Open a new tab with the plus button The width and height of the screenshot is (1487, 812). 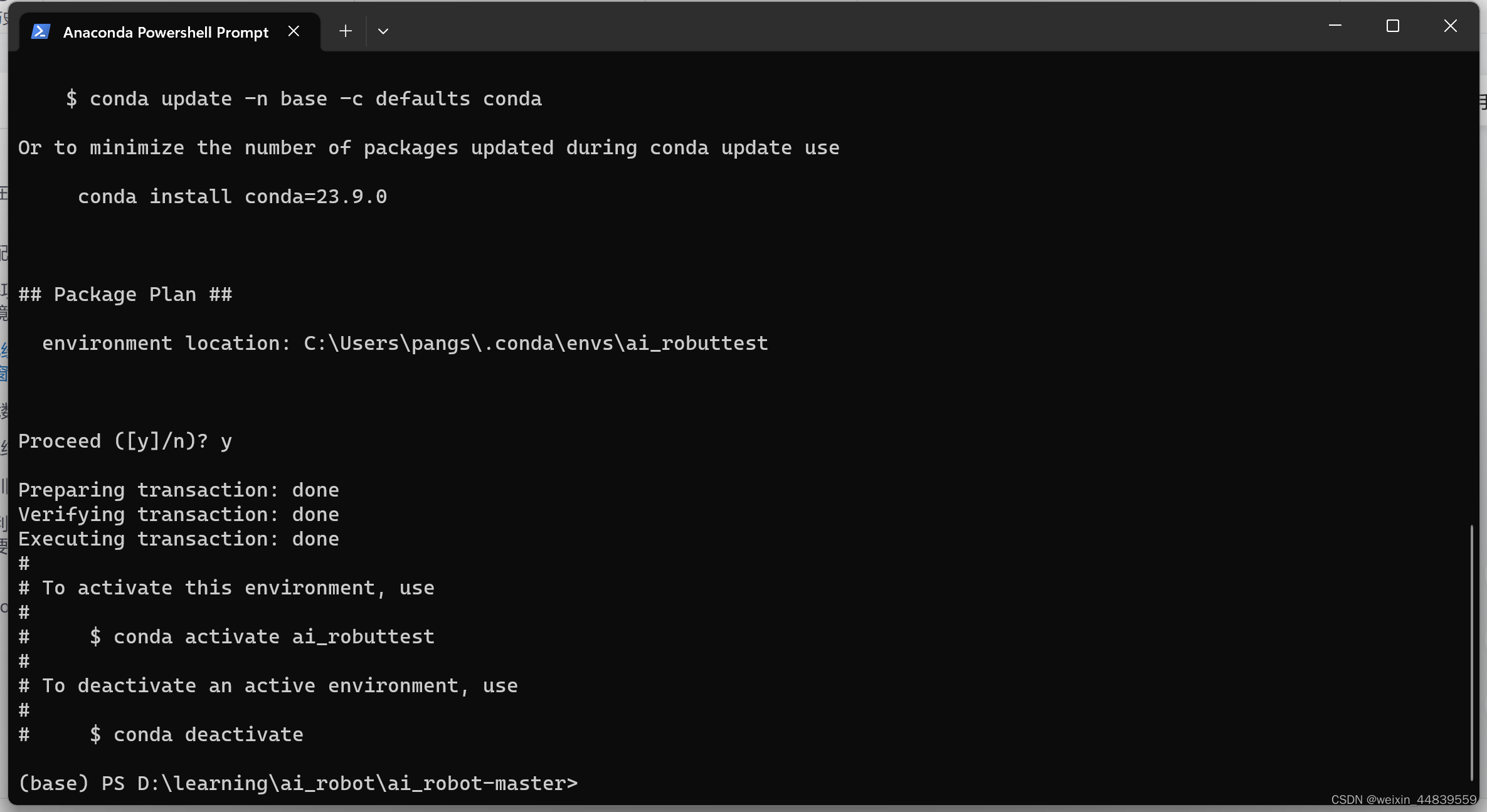345,31
